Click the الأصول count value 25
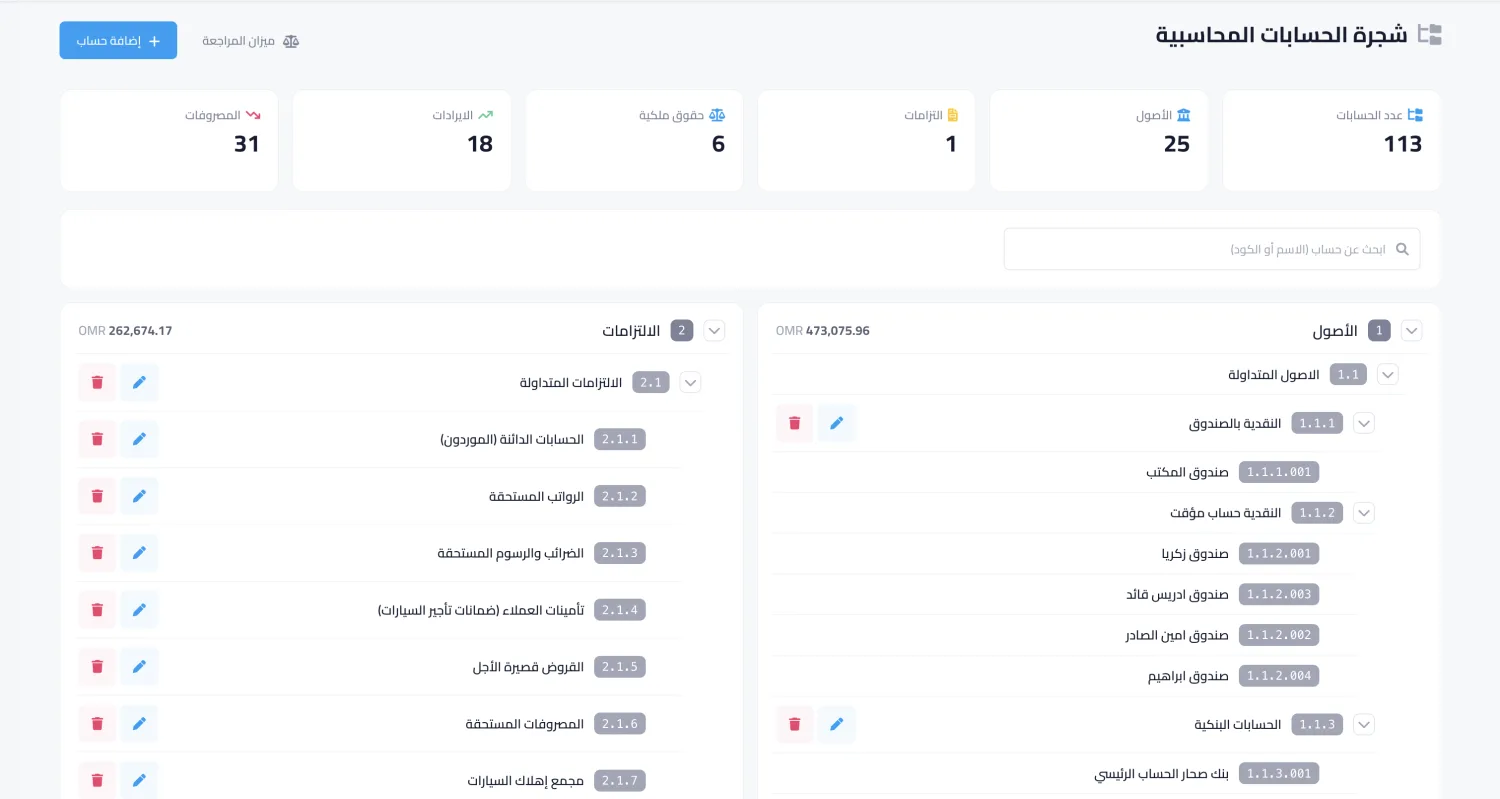Image resolution: width=1500 pixels, height=799 pixels. pos(1177,144)
